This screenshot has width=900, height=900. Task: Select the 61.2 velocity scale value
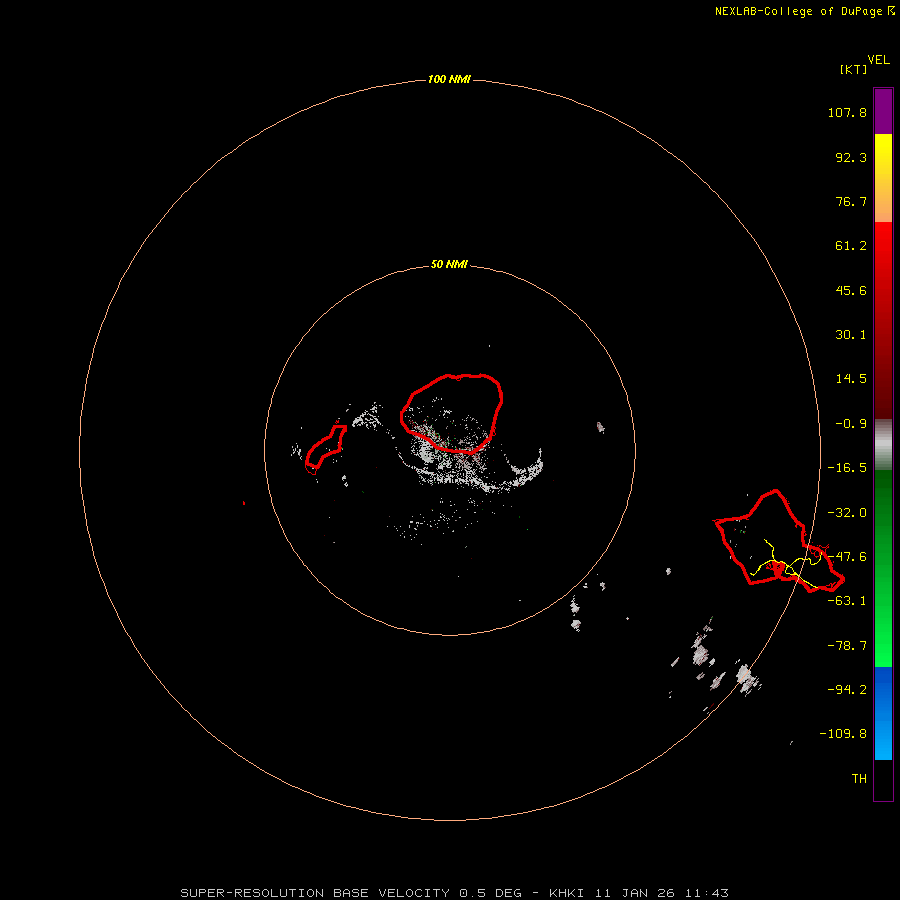[x=851, y=246]
